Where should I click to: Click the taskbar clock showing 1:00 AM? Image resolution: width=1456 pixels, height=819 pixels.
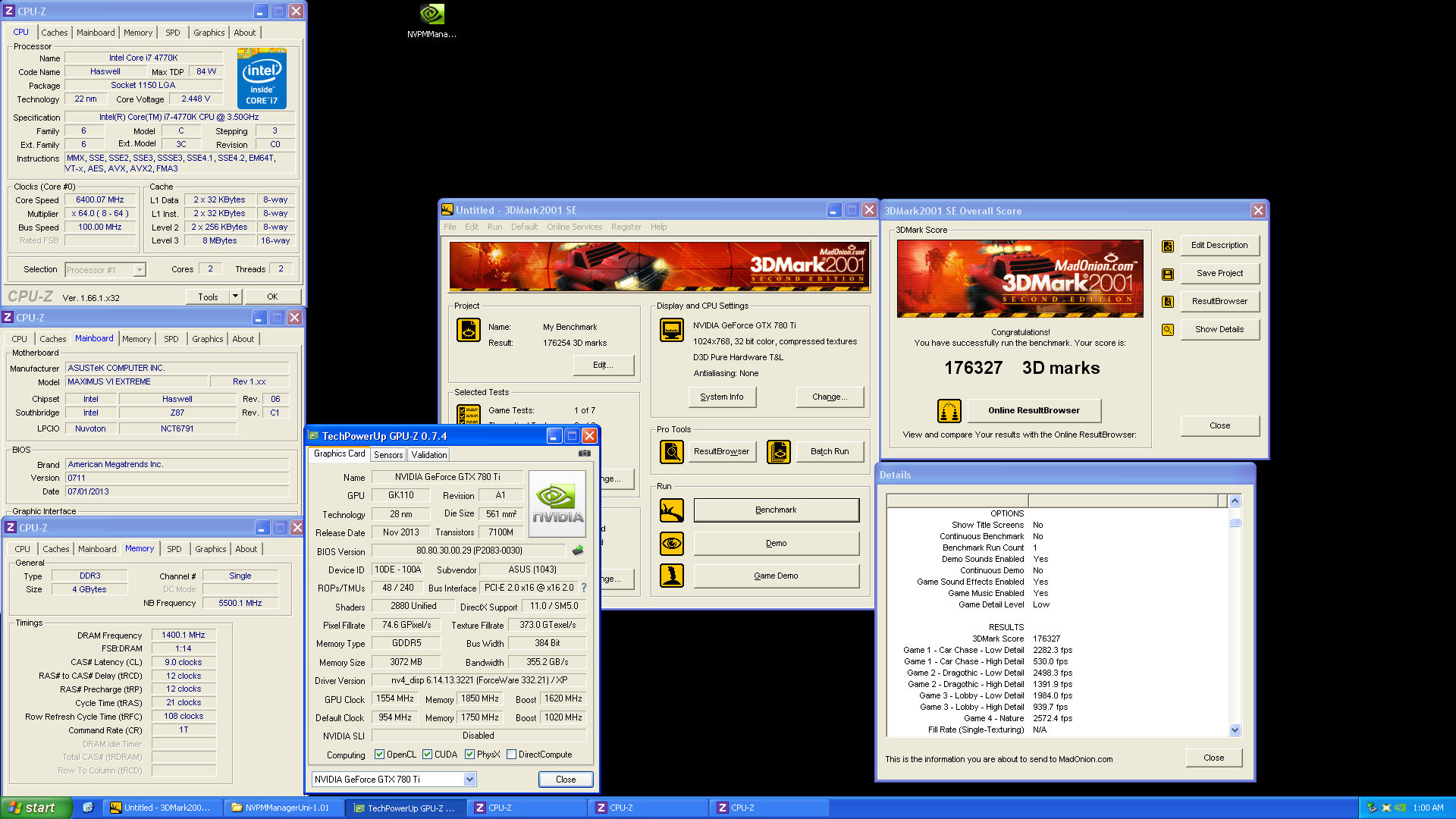1428,808
